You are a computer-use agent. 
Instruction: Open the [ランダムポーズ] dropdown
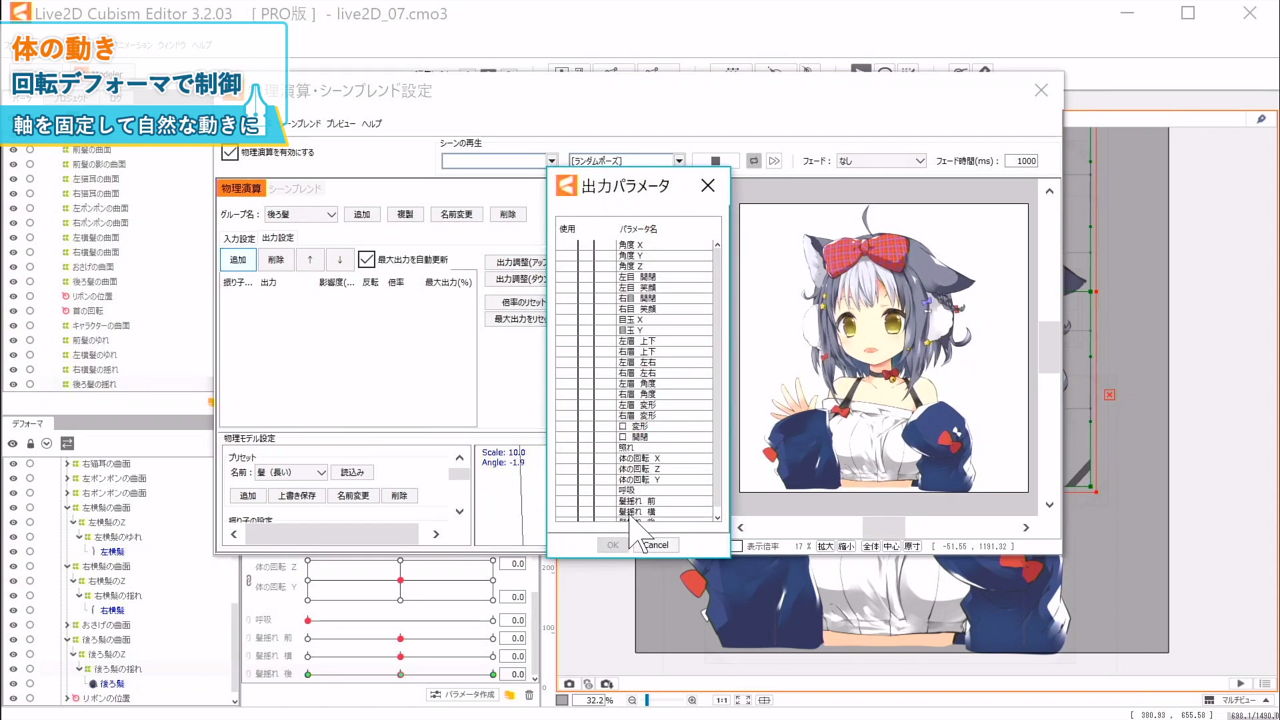626,161
